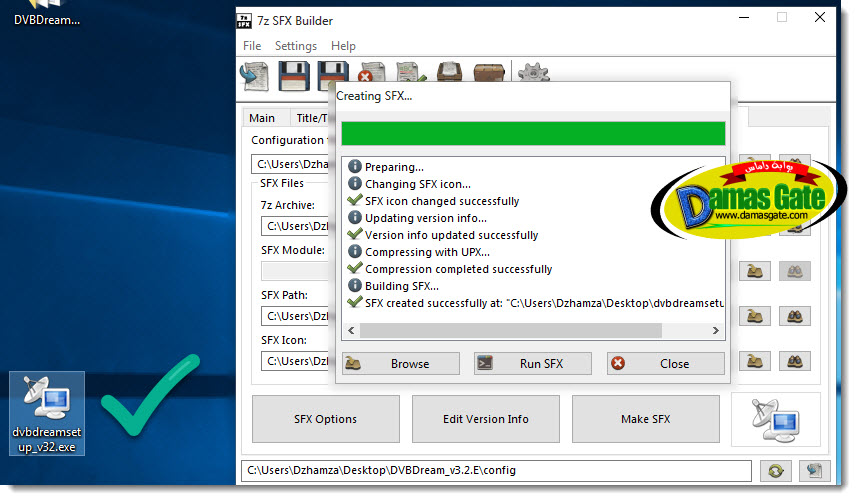This screenshot has width=856, height=500.
Task: Open the File menu
Action: (252, 46)
